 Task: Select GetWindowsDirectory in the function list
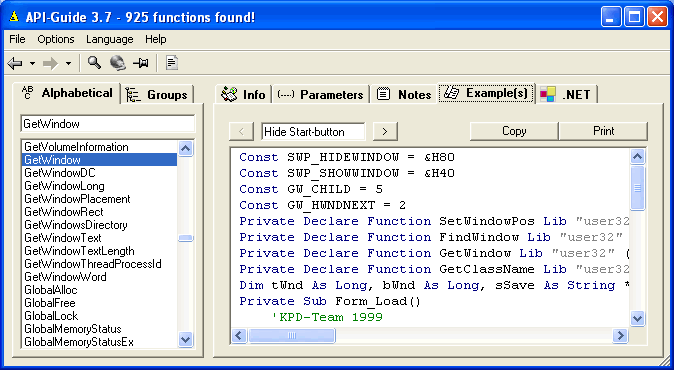pos(99,225)
